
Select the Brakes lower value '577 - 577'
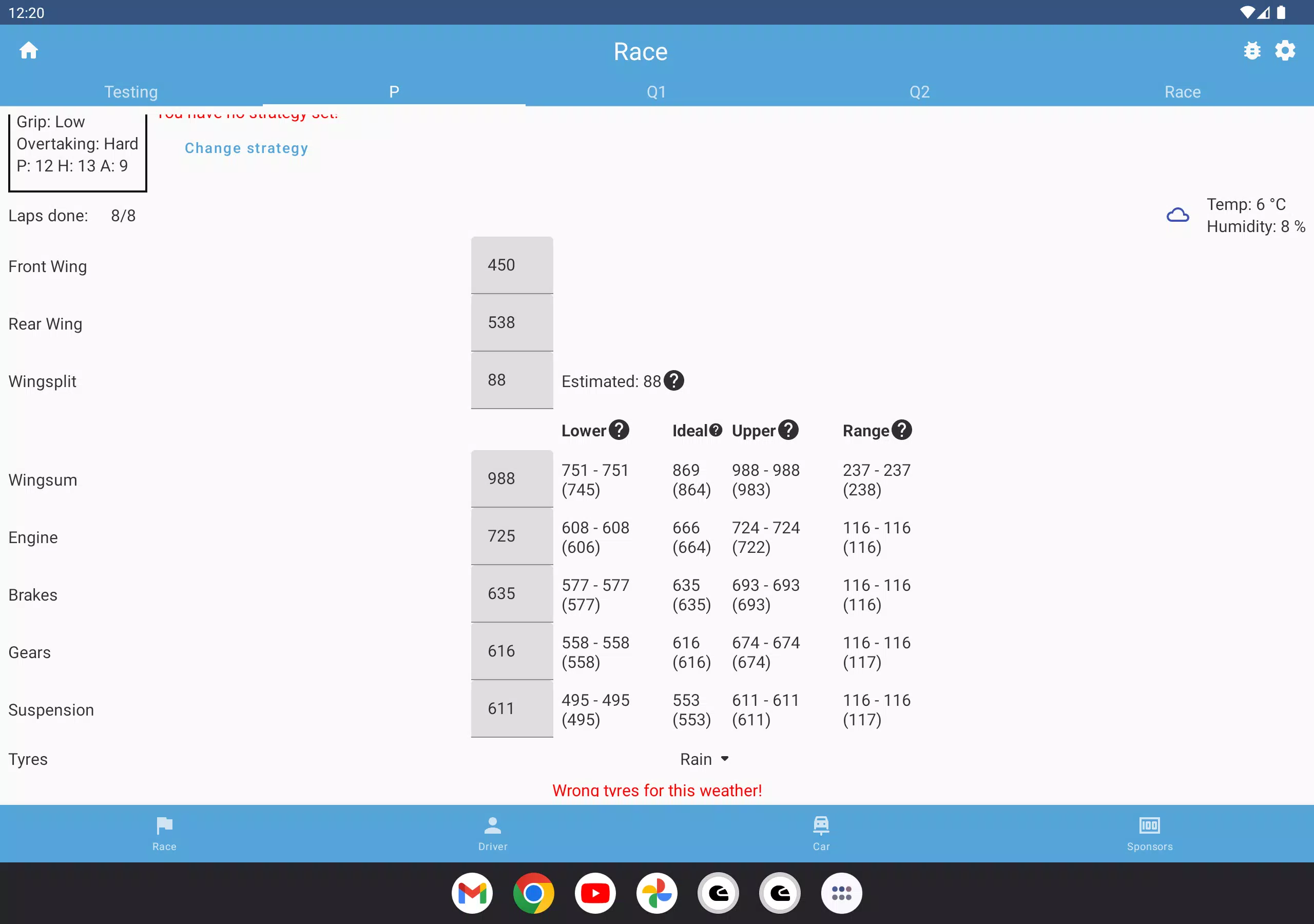coord(595,585)
